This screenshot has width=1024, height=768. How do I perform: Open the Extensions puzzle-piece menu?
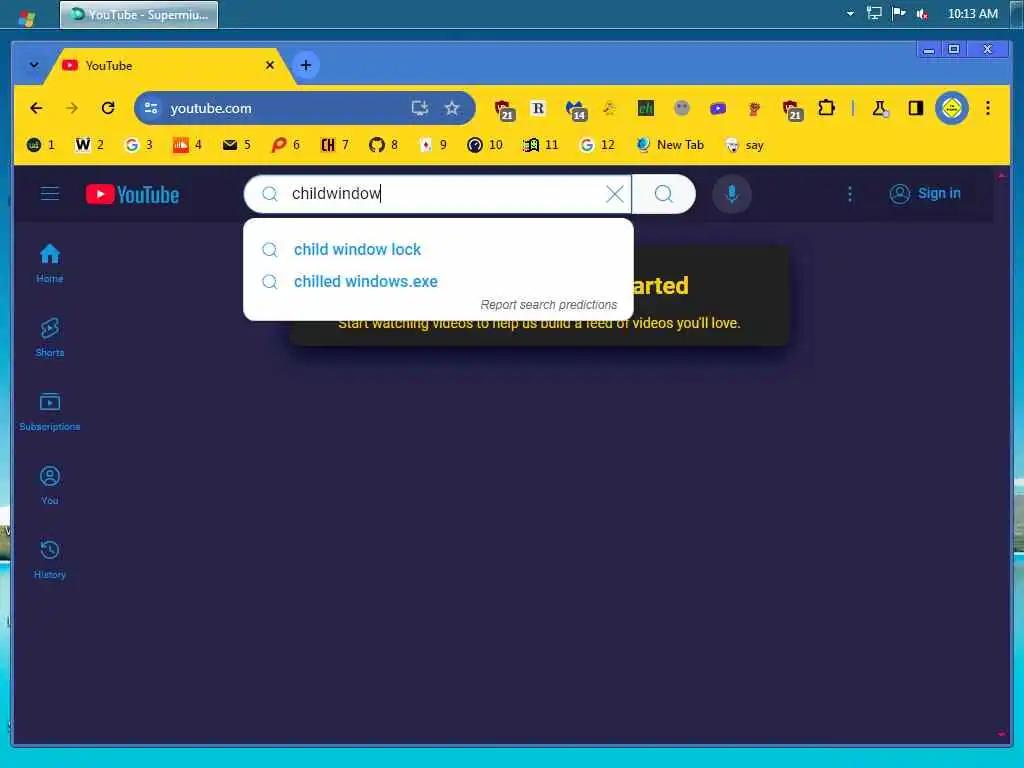click(826, 108)
